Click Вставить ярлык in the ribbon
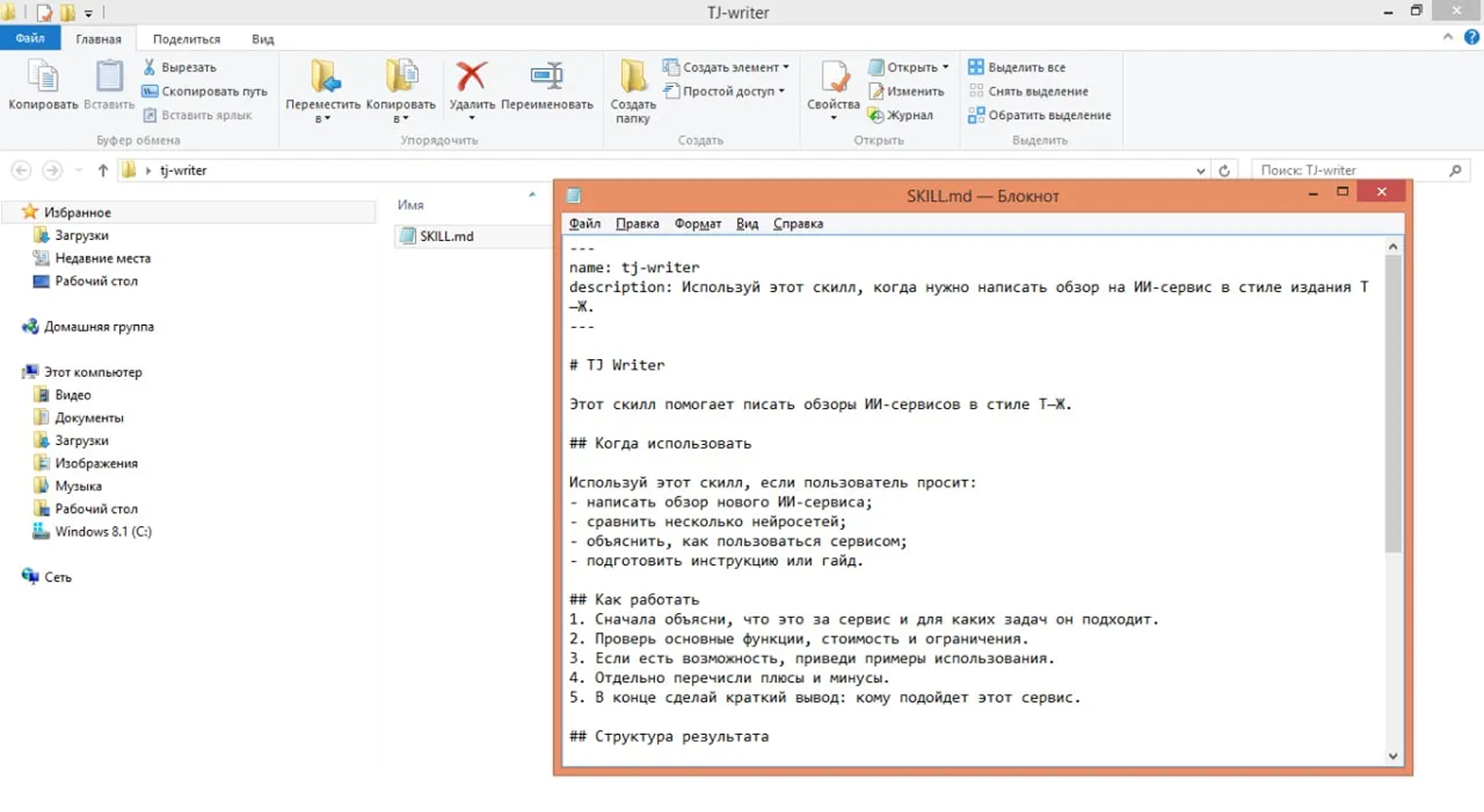 point(197,115)
